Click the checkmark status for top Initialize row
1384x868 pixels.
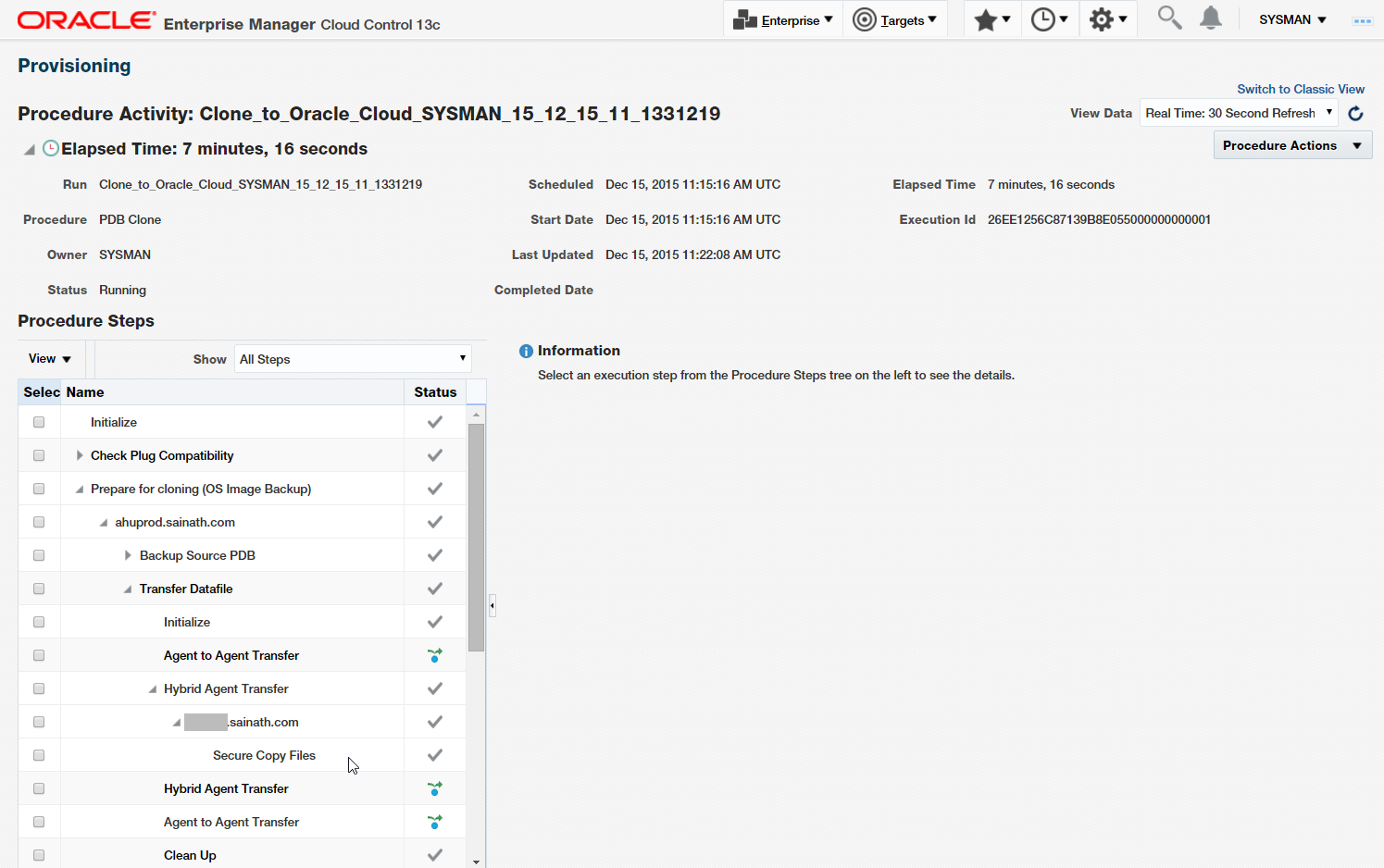click(x=434, y=422)
